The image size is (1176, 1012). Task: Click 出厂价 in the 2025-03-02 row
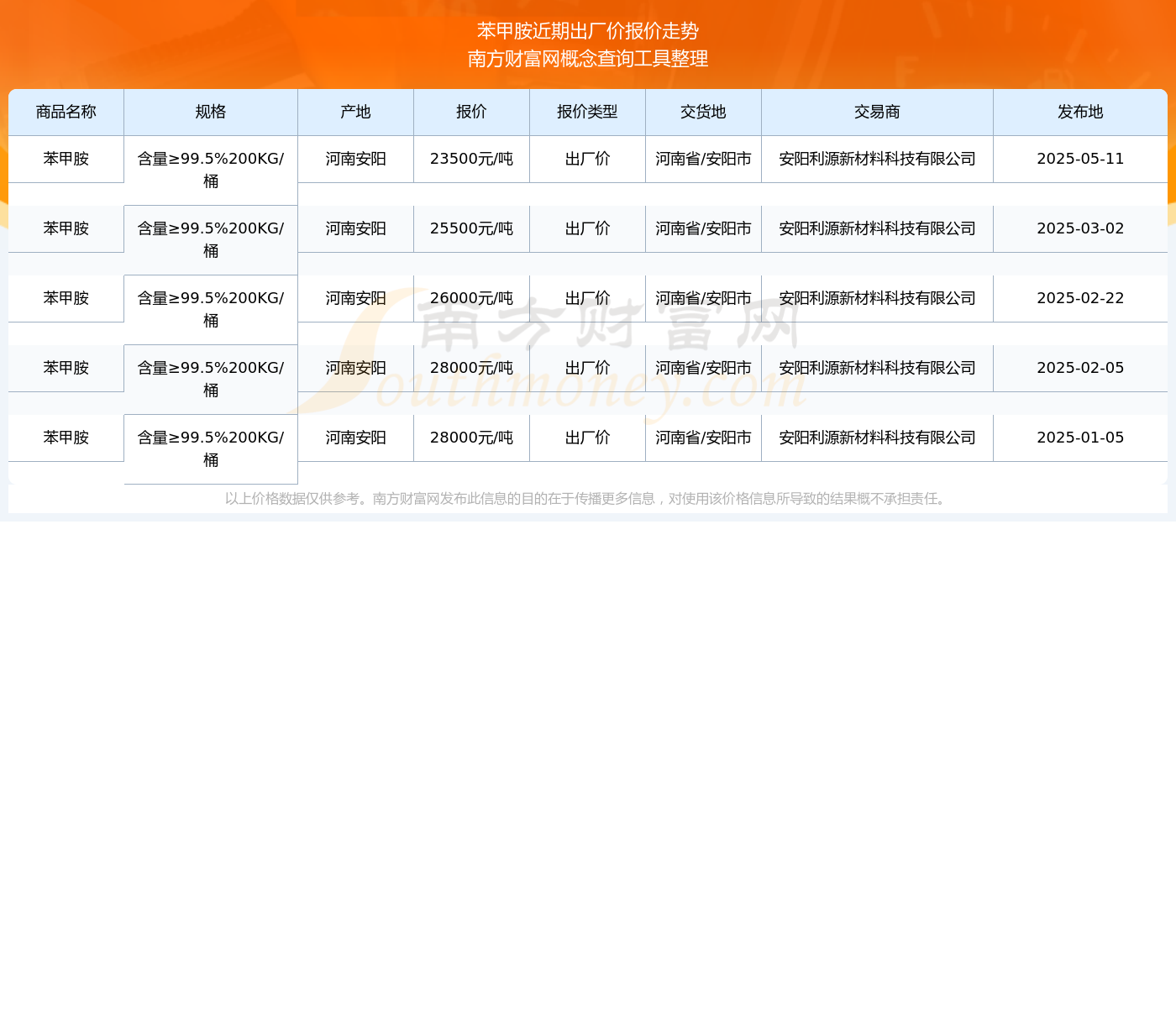point(587,228)
